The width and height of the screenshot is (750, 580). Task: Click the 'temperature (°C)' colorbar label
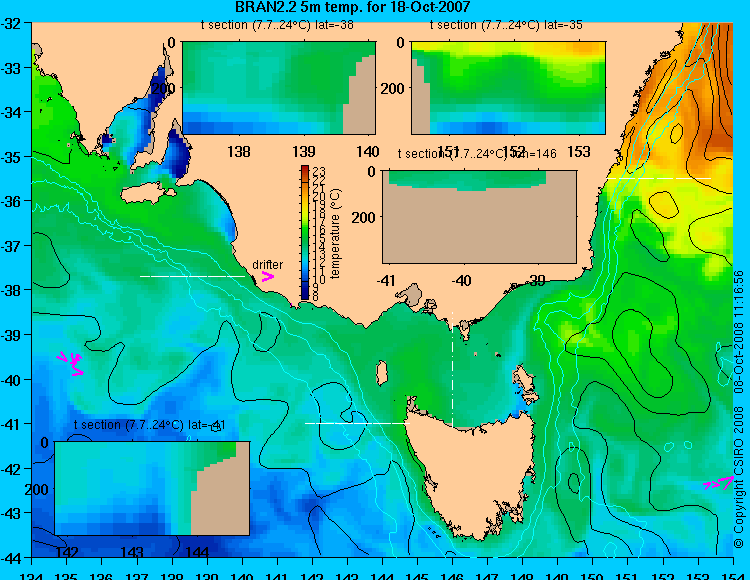[x=335, y=233]
